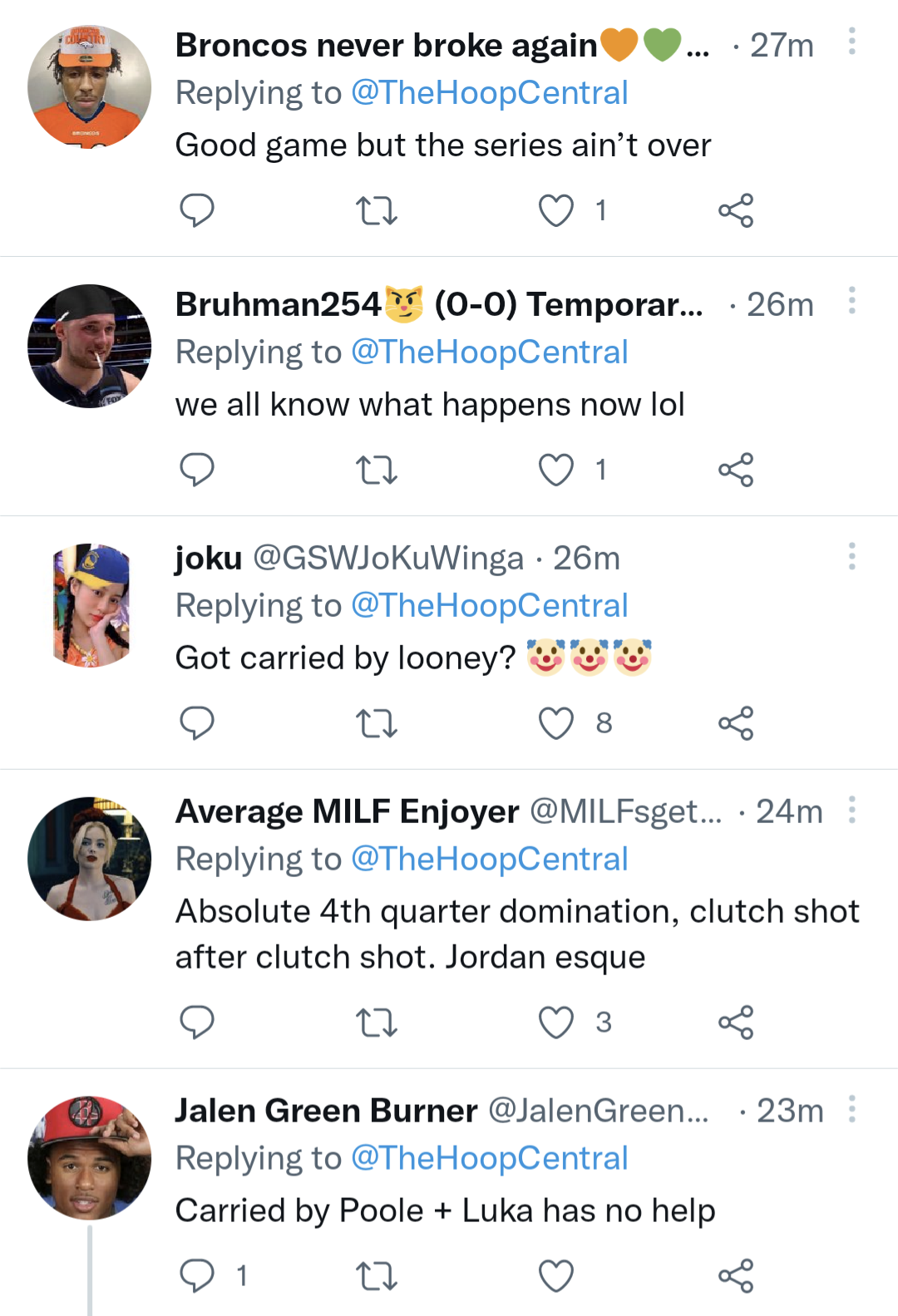
Task: Retweet the 'Good game' tweet
Action: point(377,210)
